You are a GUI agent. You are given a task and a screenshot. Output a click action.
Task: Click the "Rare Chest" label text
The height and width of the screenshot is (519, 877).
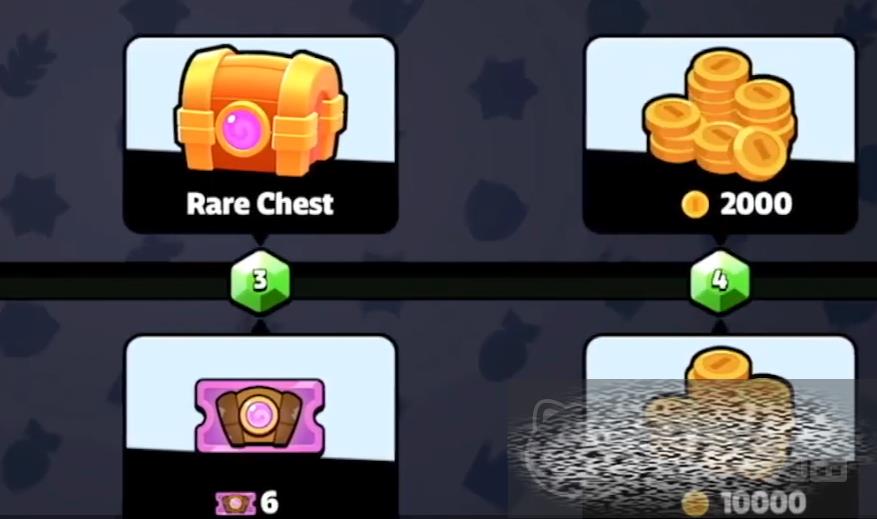pyautogui.click(x=260, y=204)
